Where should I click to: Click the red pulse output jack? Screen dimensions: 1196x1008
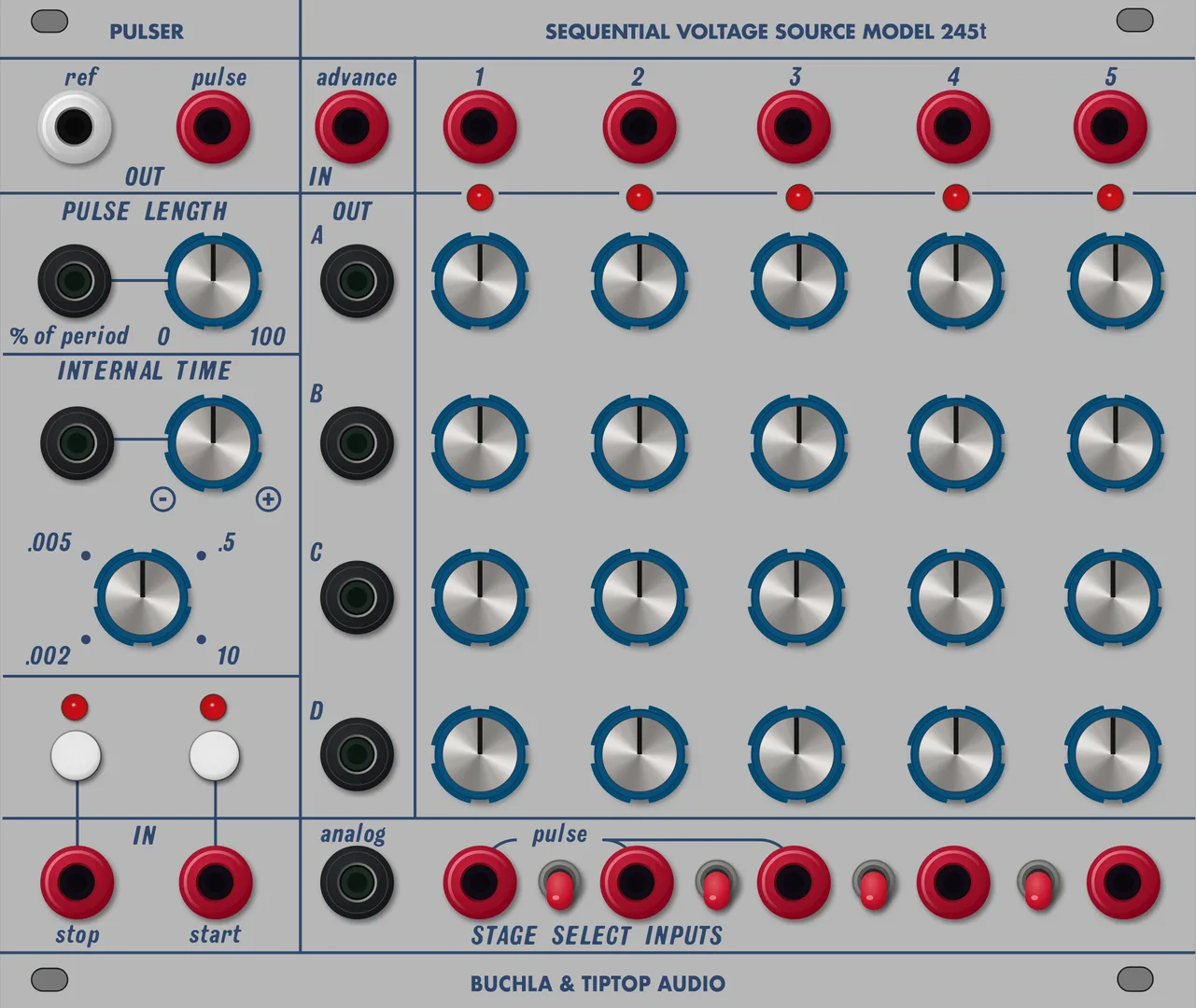tap(214, 127)
